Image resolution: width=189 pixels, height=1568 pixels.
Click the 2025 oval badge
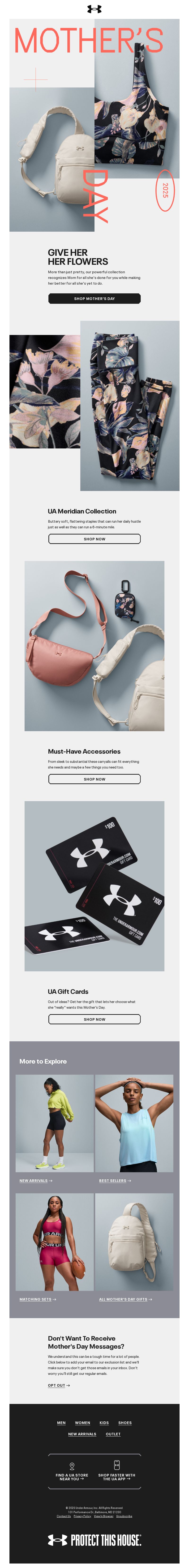(165, 190)
